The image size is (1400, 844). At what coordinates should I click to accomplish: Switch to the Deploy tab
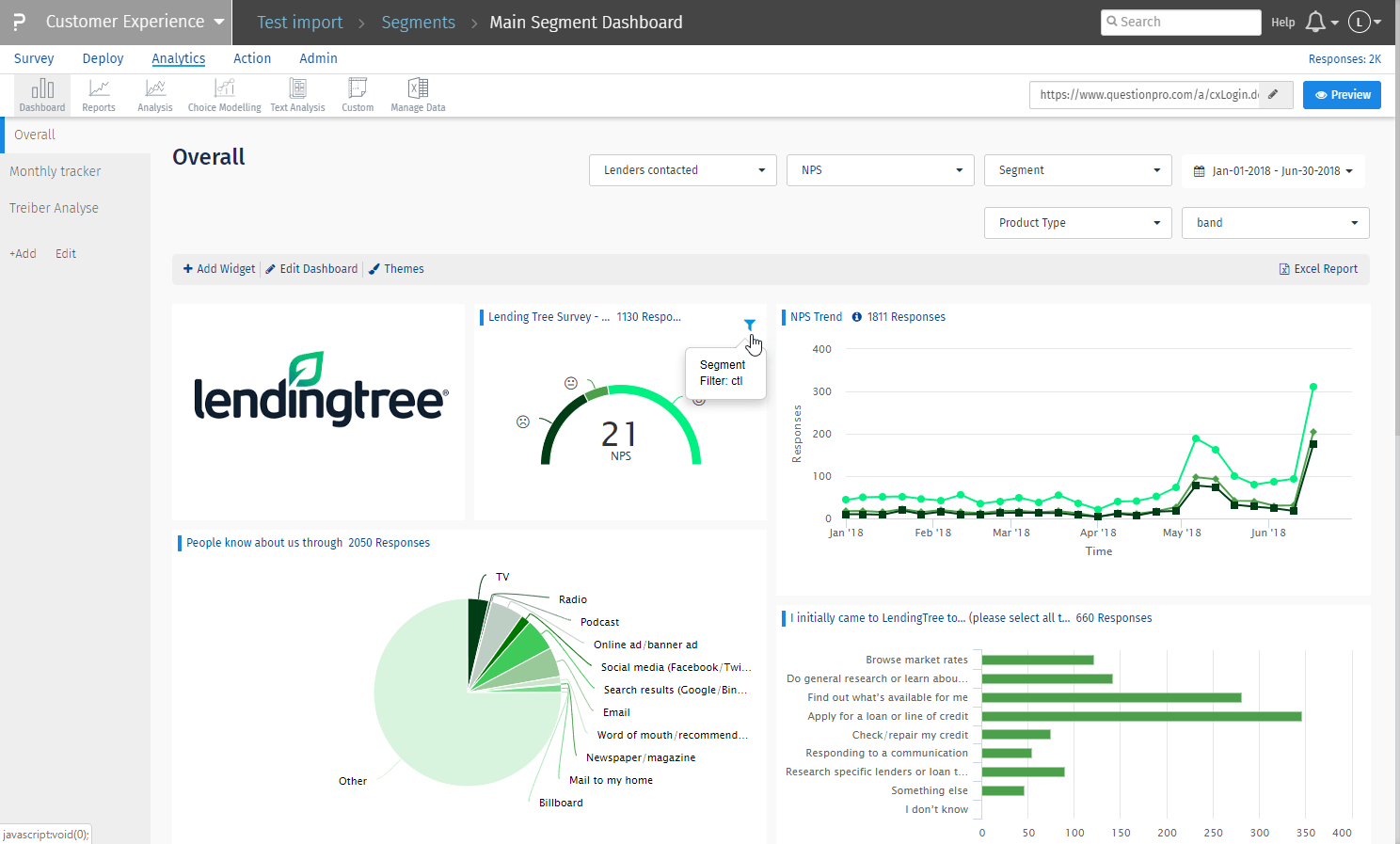(x=103, y=58)
